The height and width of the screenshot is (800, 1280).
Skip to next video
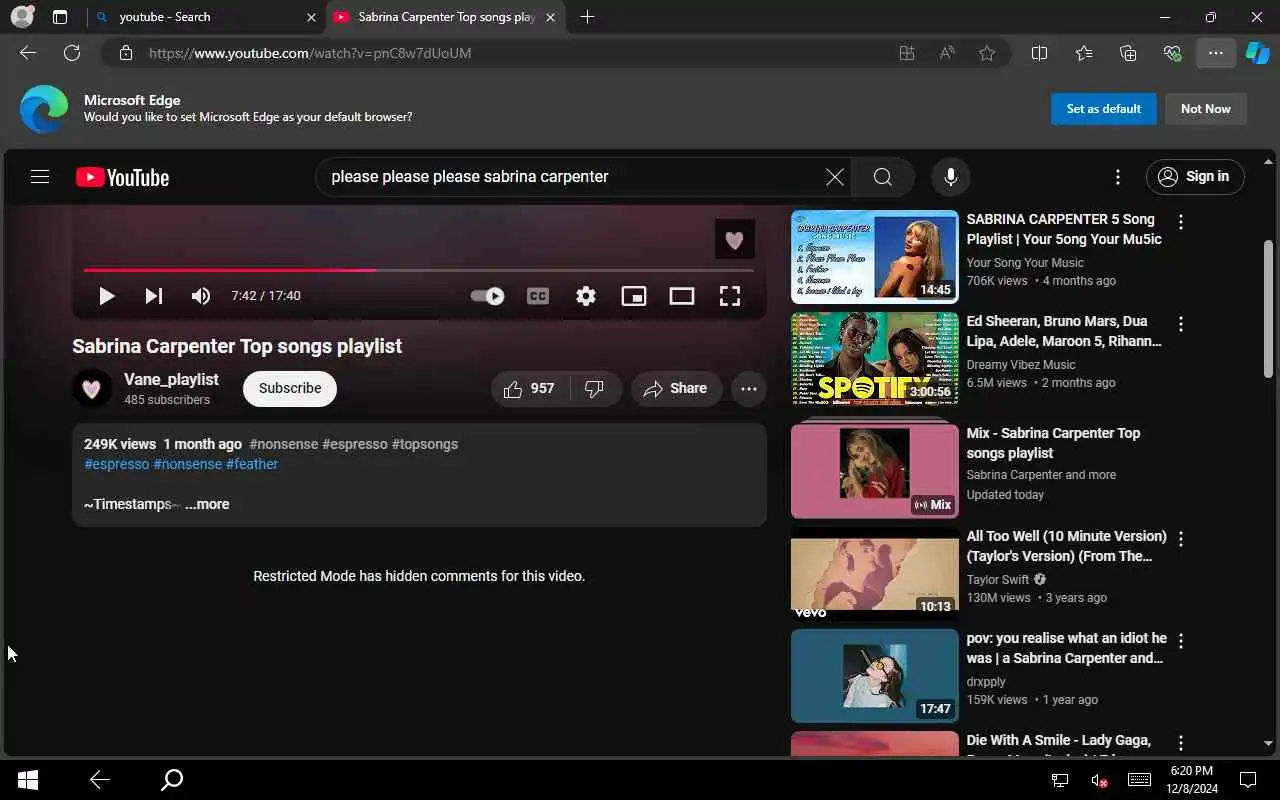[x=153, y=296]
